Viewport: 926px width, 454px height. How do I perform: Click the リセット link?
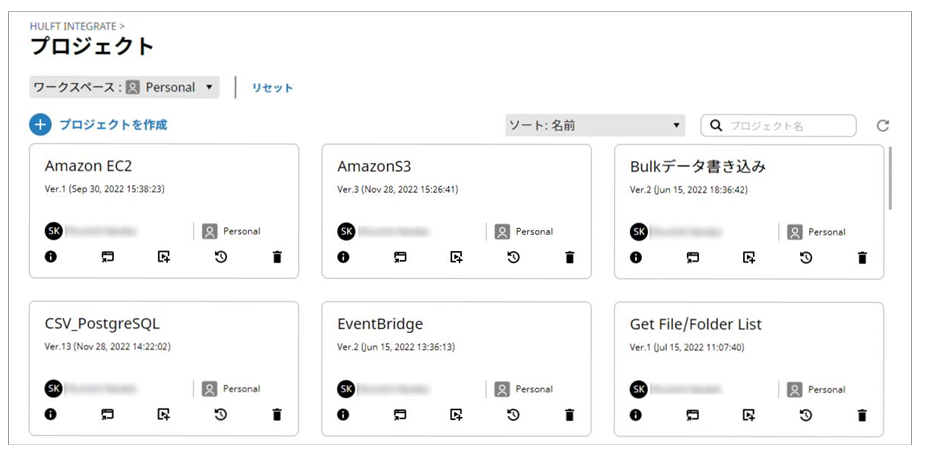[x=272, y=88]
